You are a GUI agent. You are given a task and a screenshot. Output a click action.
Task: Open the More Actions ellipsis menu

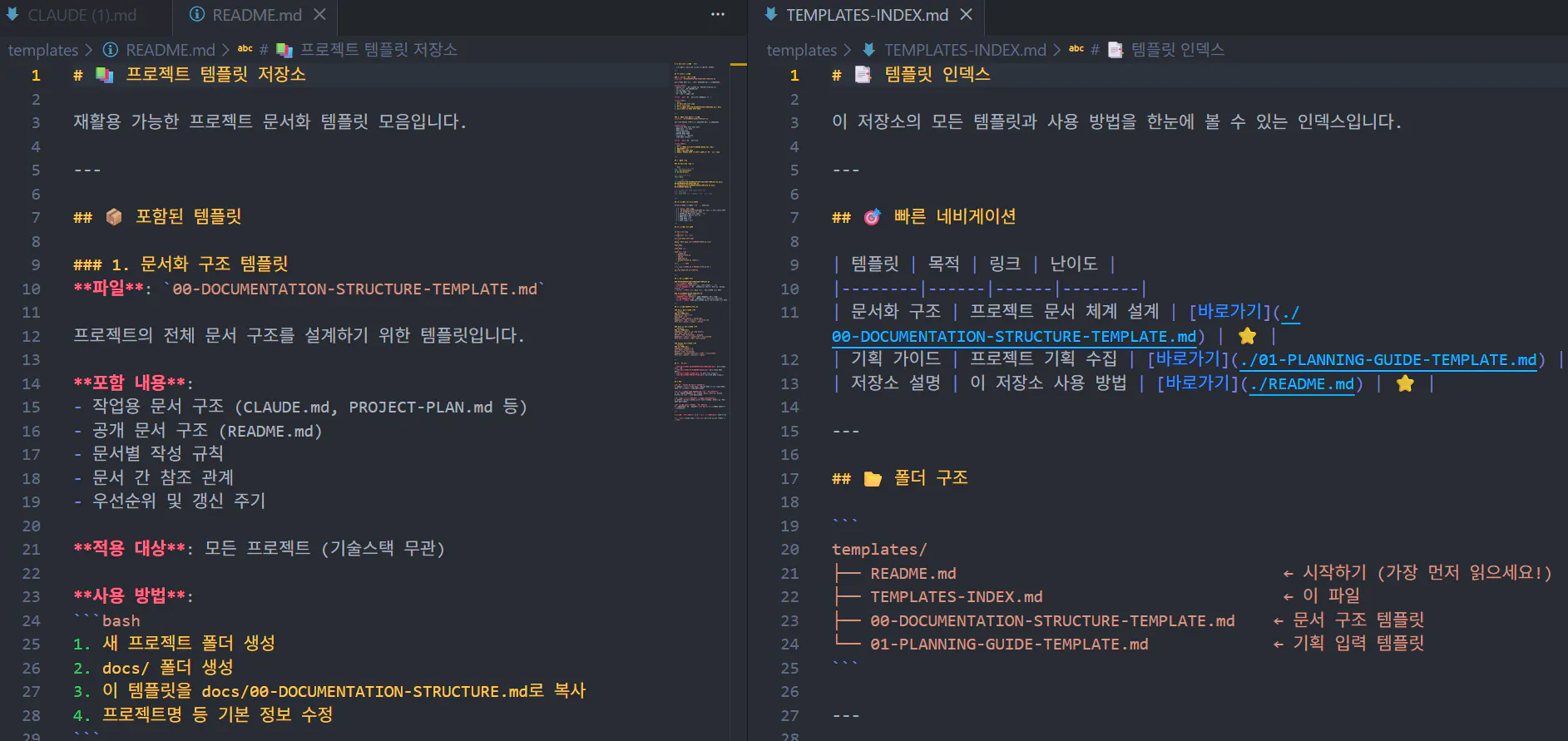[x=718, y=15]
